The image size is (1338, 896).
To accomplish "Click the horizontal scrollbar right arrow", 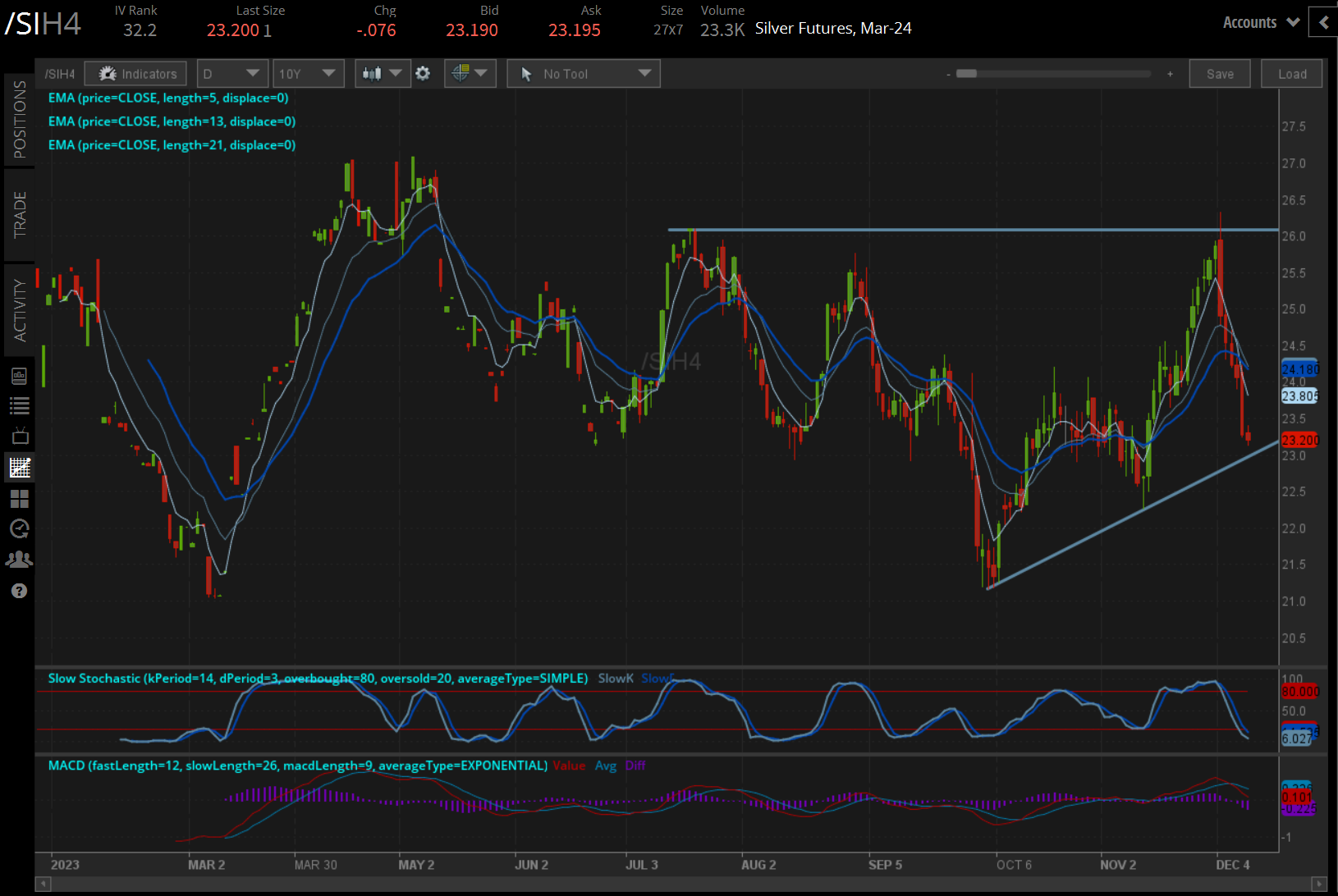I will 1319,885.
